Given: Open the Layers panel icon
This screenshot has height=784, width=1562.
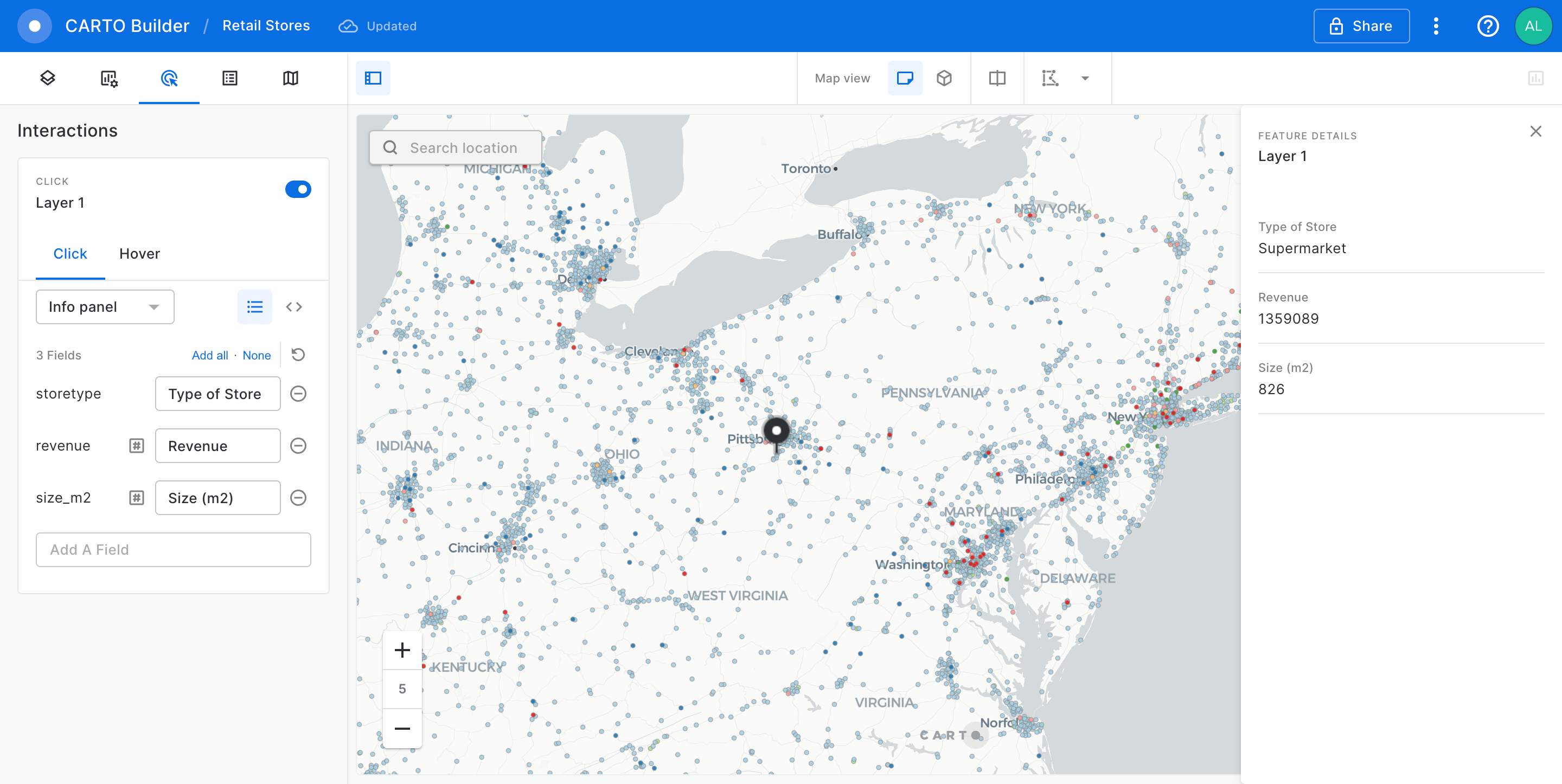Looking at the screenshot, I should [47, 78].
